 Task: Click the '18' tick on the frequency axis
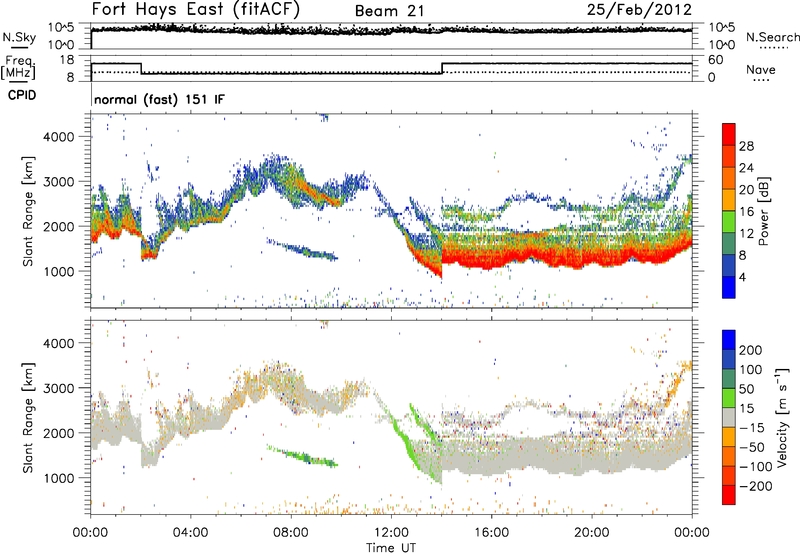[67, 60]
